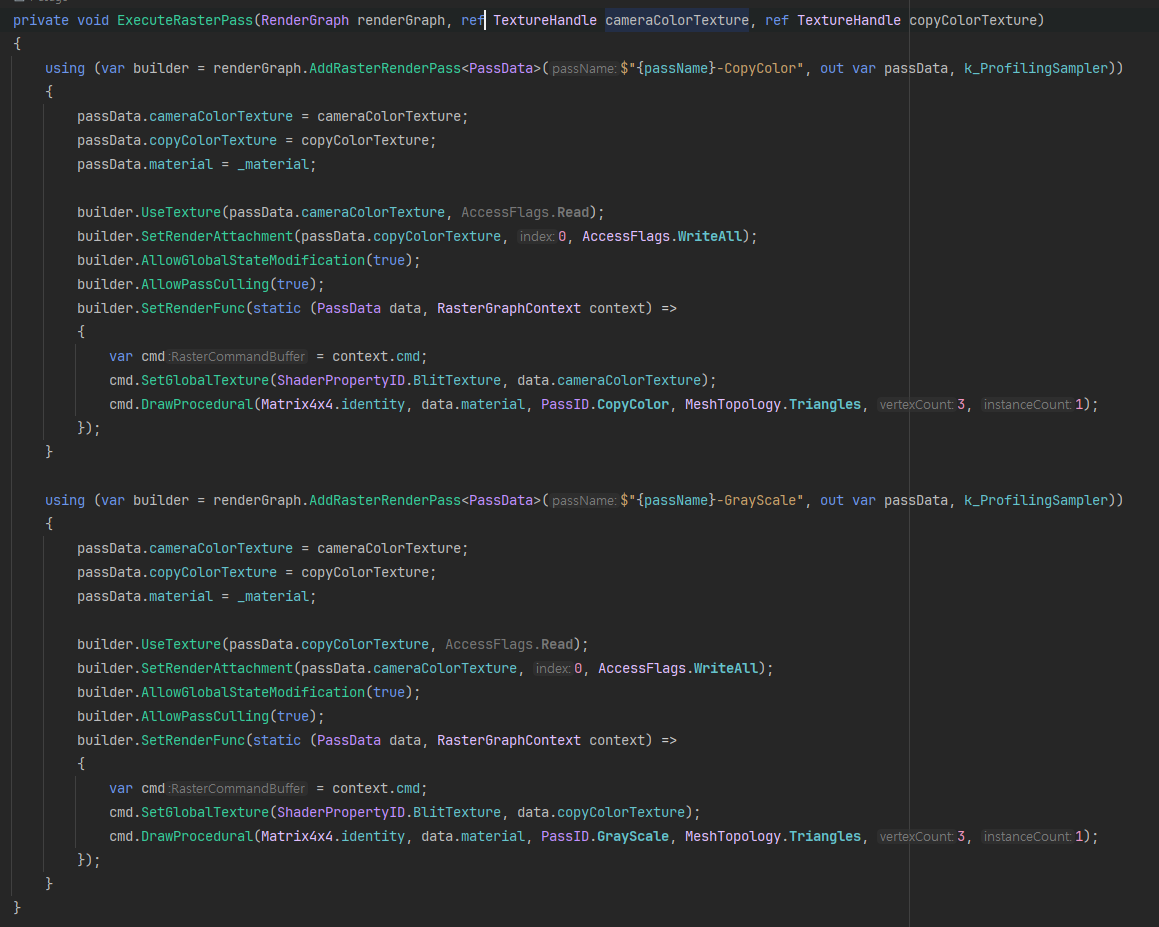
Task: Click the TextureHandle type before cameraColorTexture parameter
Action: coord(545,20)
